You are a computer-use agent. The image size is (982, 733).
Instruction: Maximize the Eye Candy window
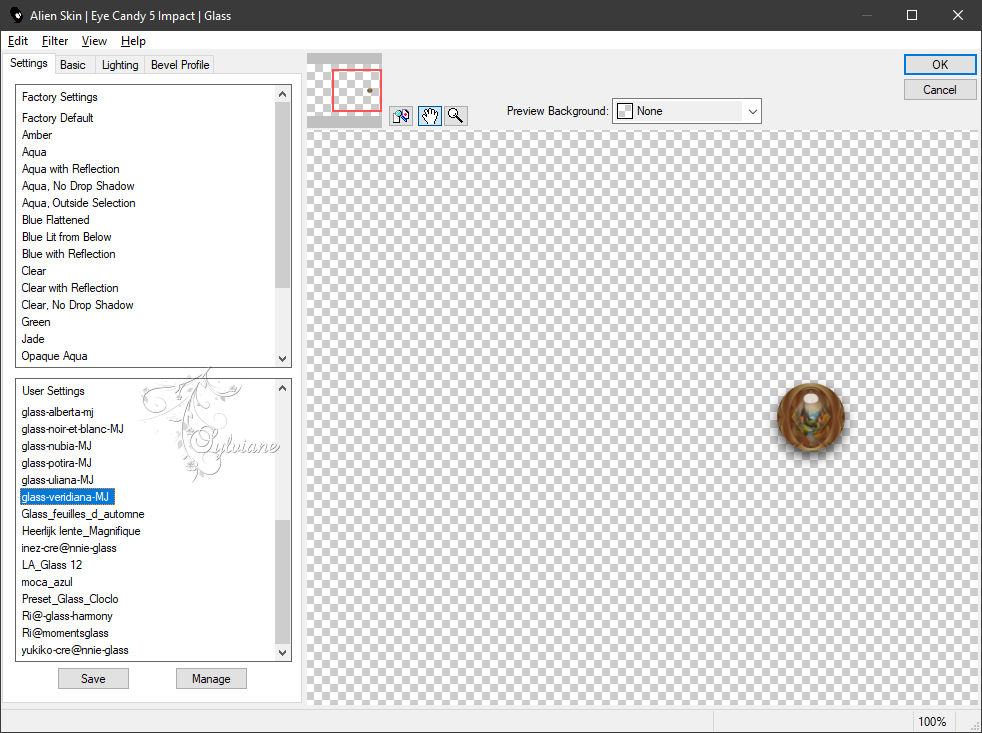[x=912, y=15]
